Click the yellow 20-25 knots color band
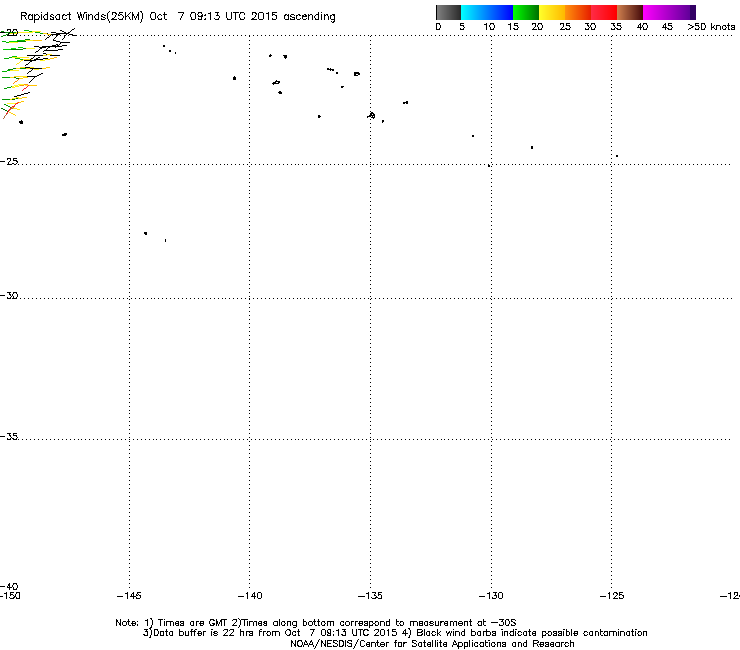 click(x=552, y=12)
